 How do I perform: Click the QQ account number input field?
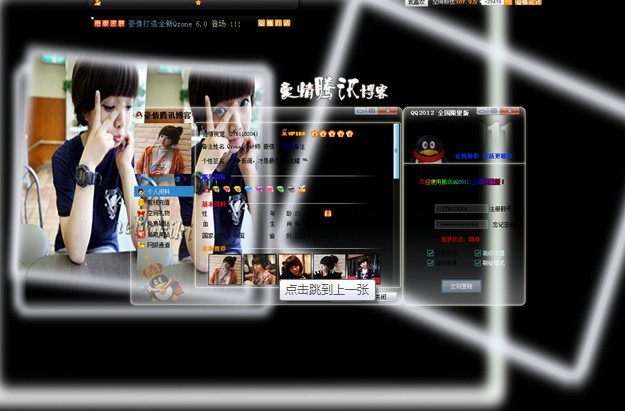coord(461,208)
